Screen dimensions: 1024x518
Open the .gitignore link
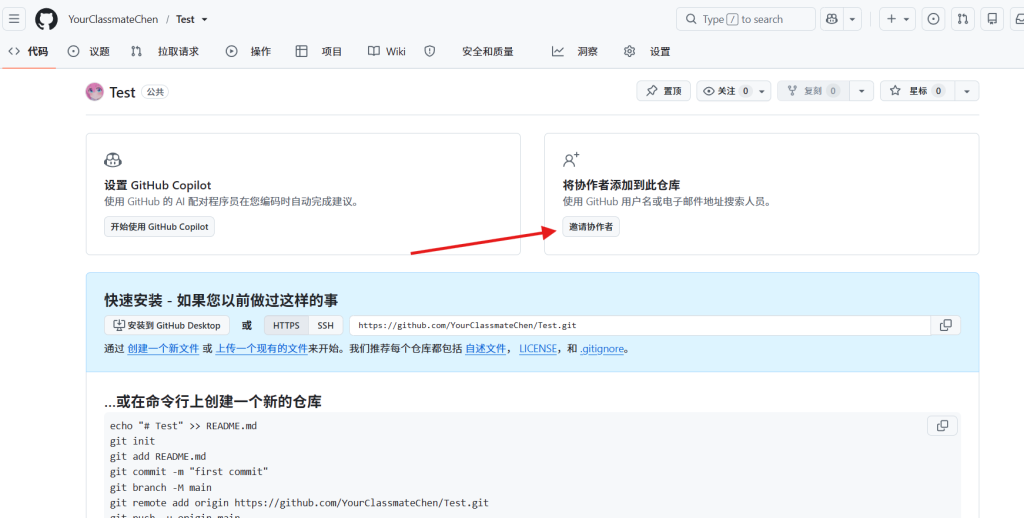click(602, 349)
